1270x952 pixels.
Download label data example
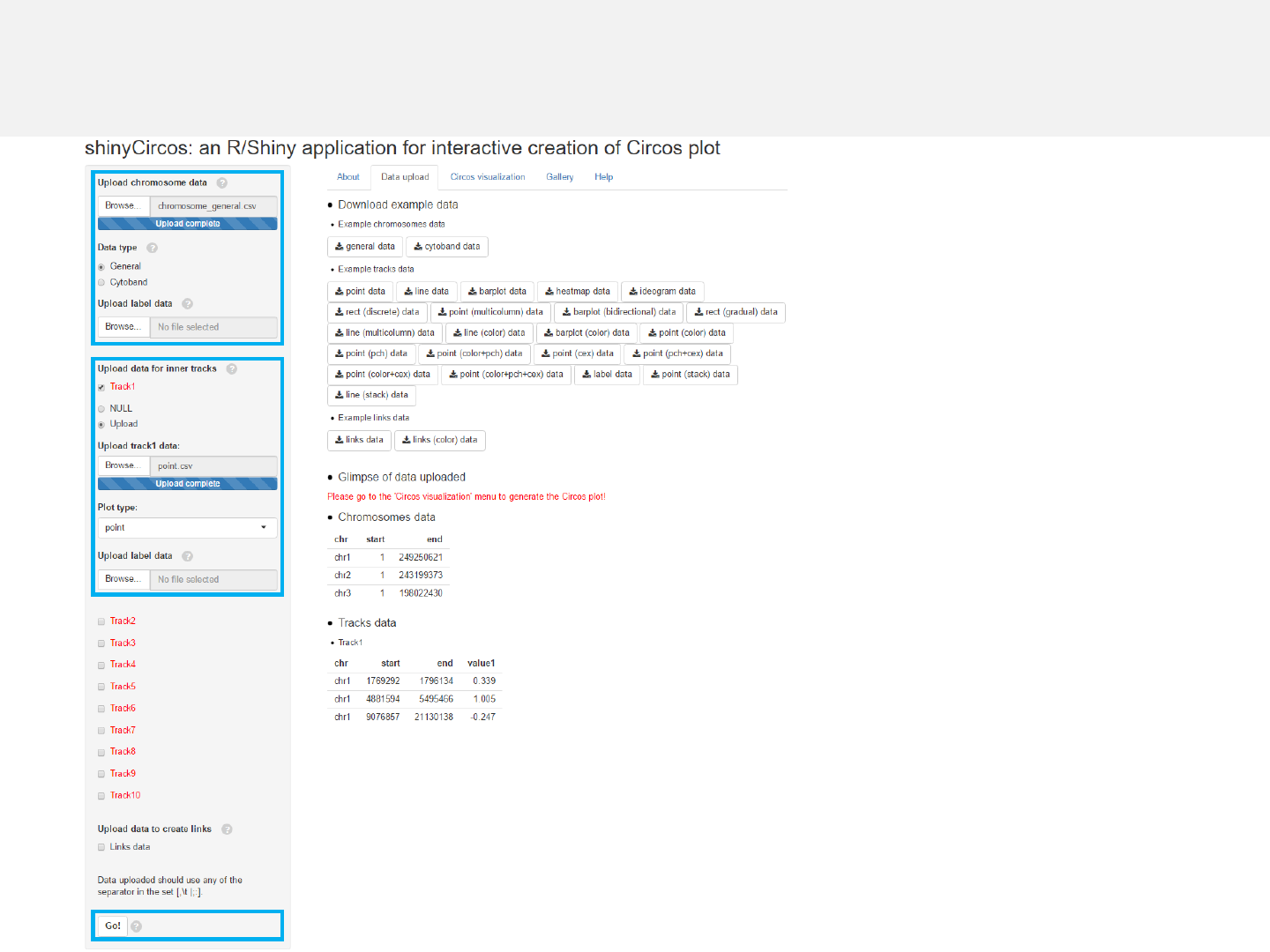point(608,375)
